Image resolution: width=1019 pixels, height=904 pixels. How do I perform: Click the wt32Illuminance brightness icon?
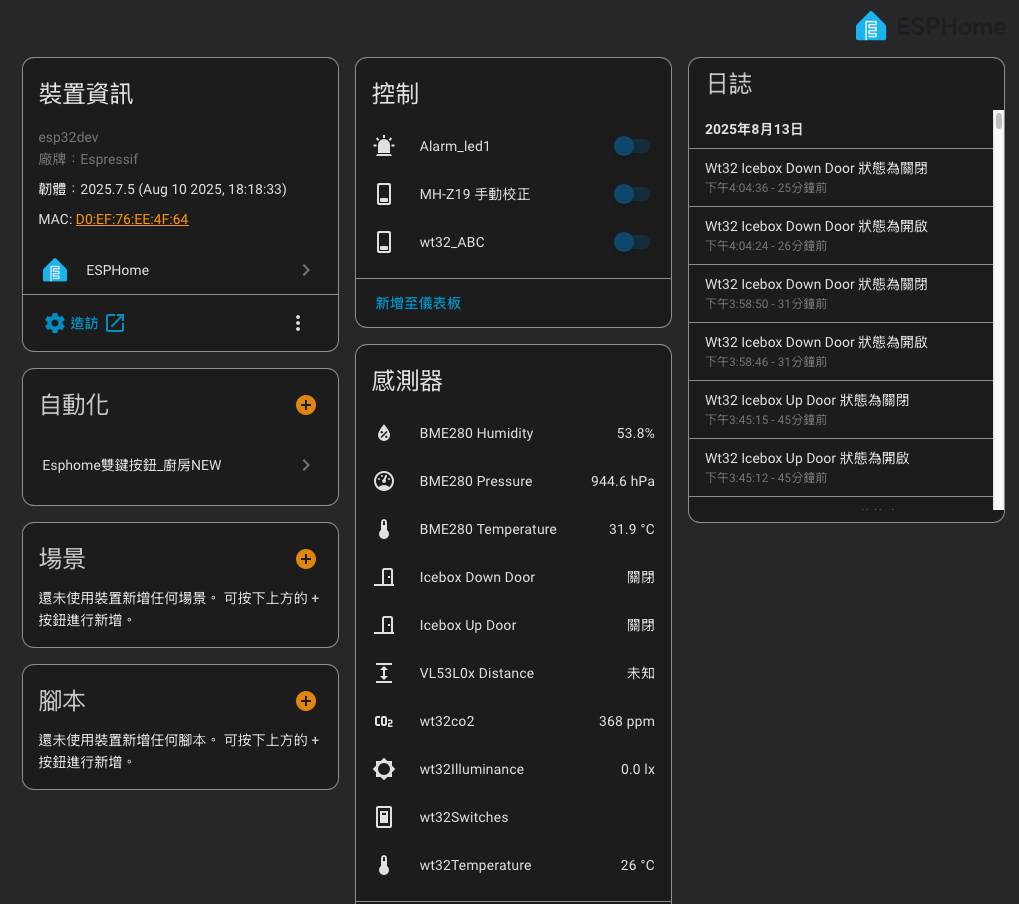point(384,769)
